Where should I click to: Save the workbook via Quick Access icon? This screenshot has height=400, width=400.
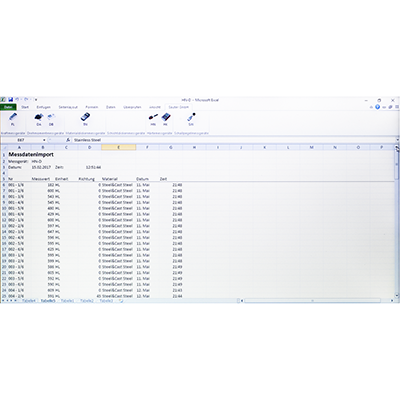coord(11,100)
